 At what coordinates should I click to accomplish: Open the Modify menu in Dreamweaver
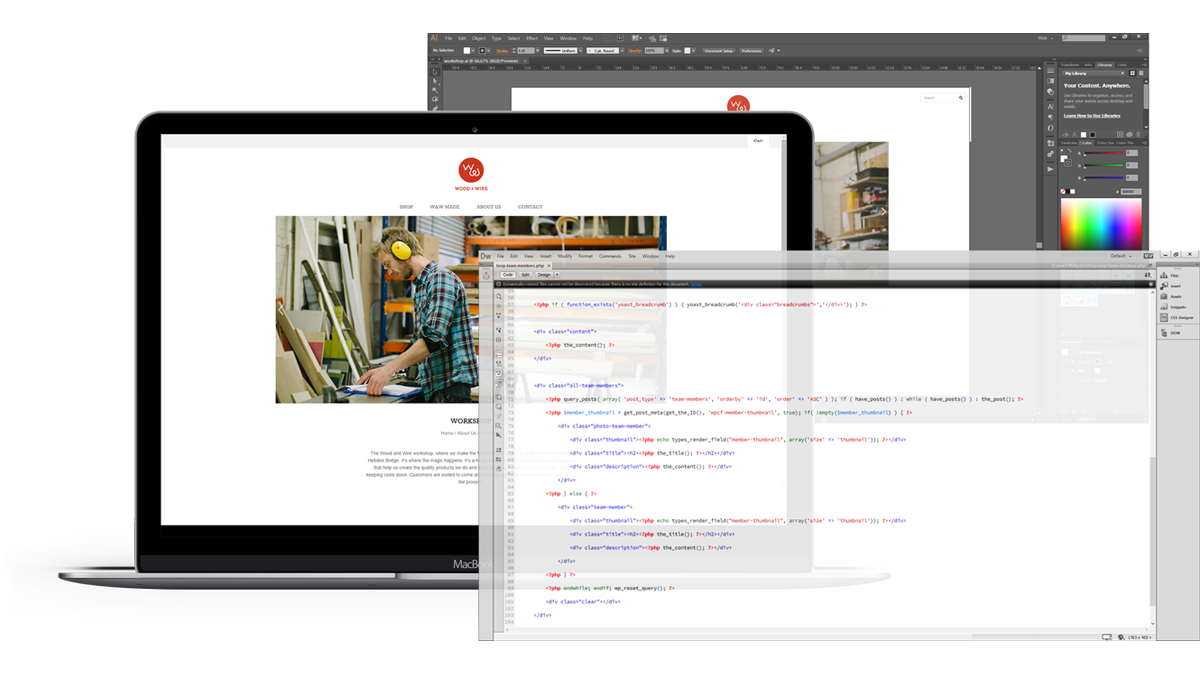tap(565, 257)
